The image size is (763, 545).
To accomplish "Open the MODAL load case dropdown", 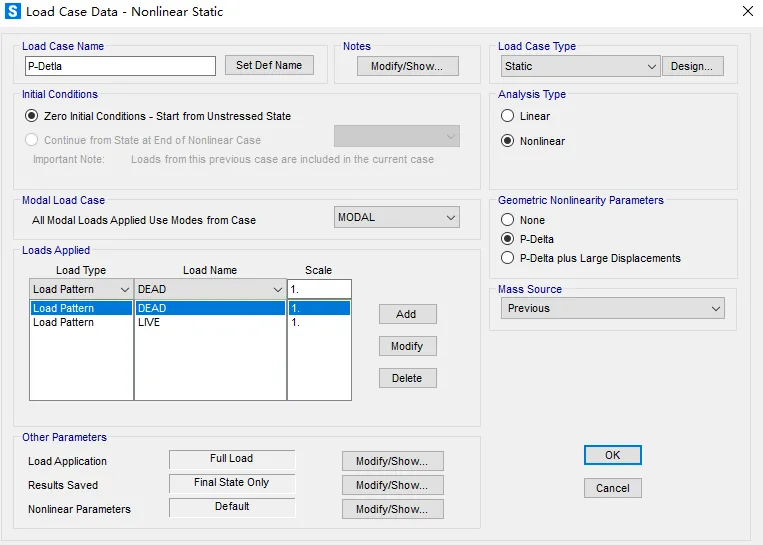I will (x=397, y=218).
